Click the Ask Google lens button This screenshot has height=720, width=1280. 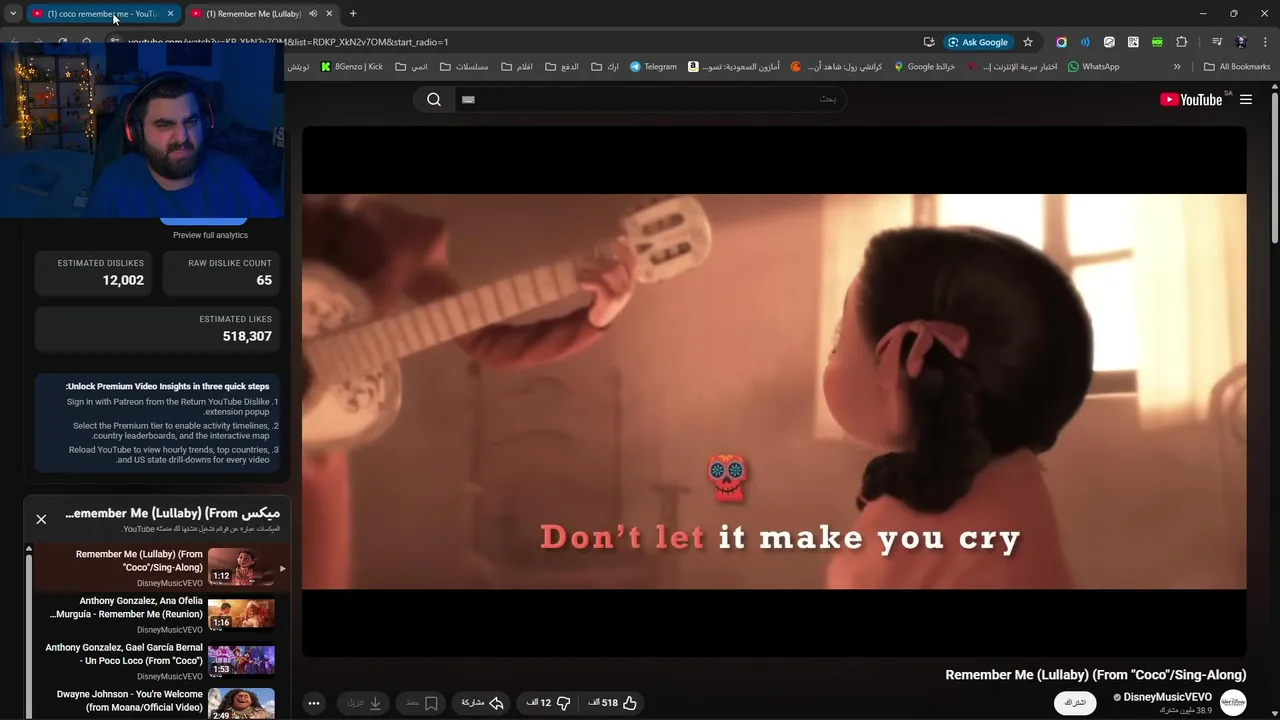978,42
